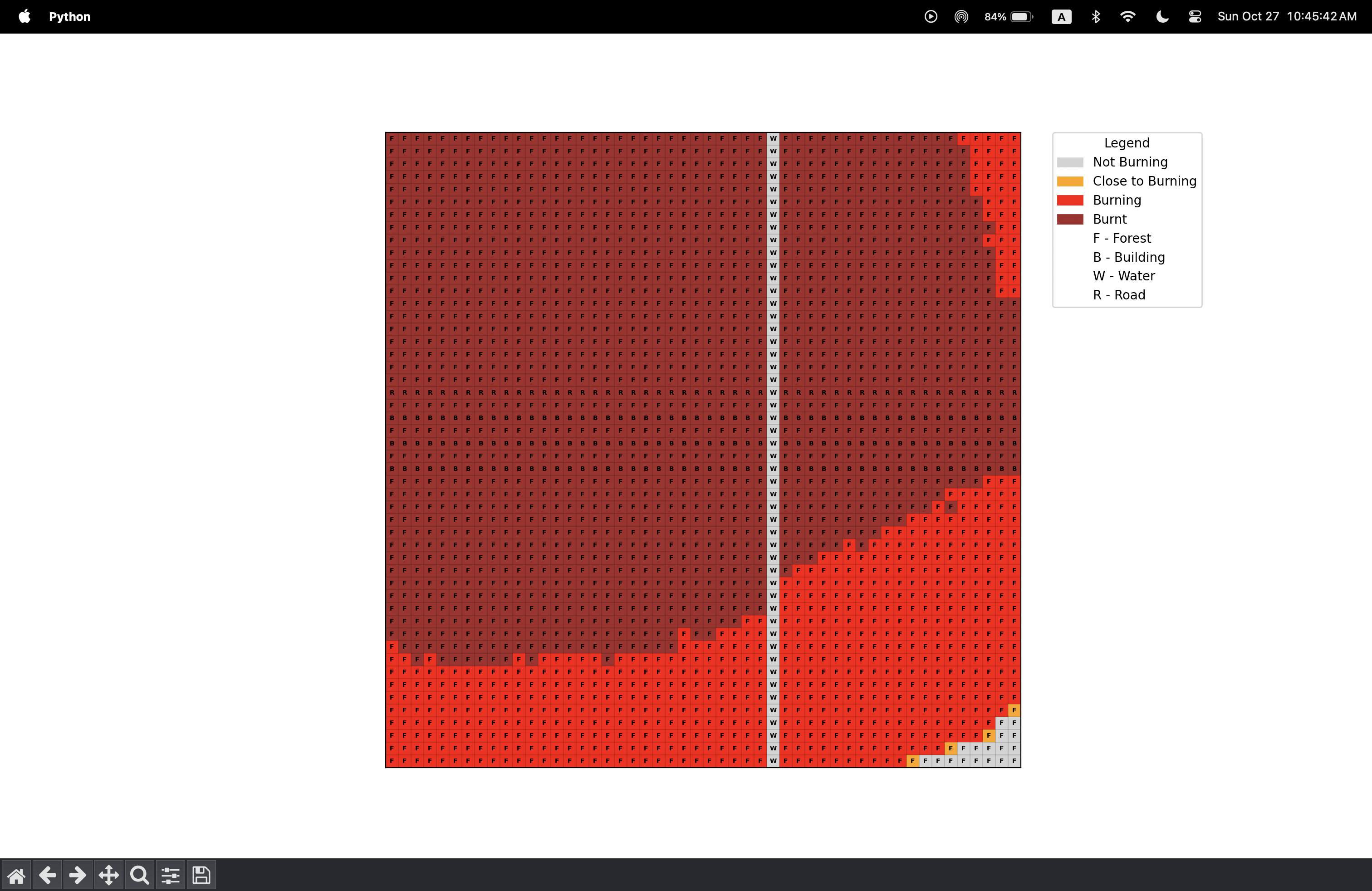Click the Forward arrow in toolbar
The width and height of the screenshot is (1372, 891).
78,876
